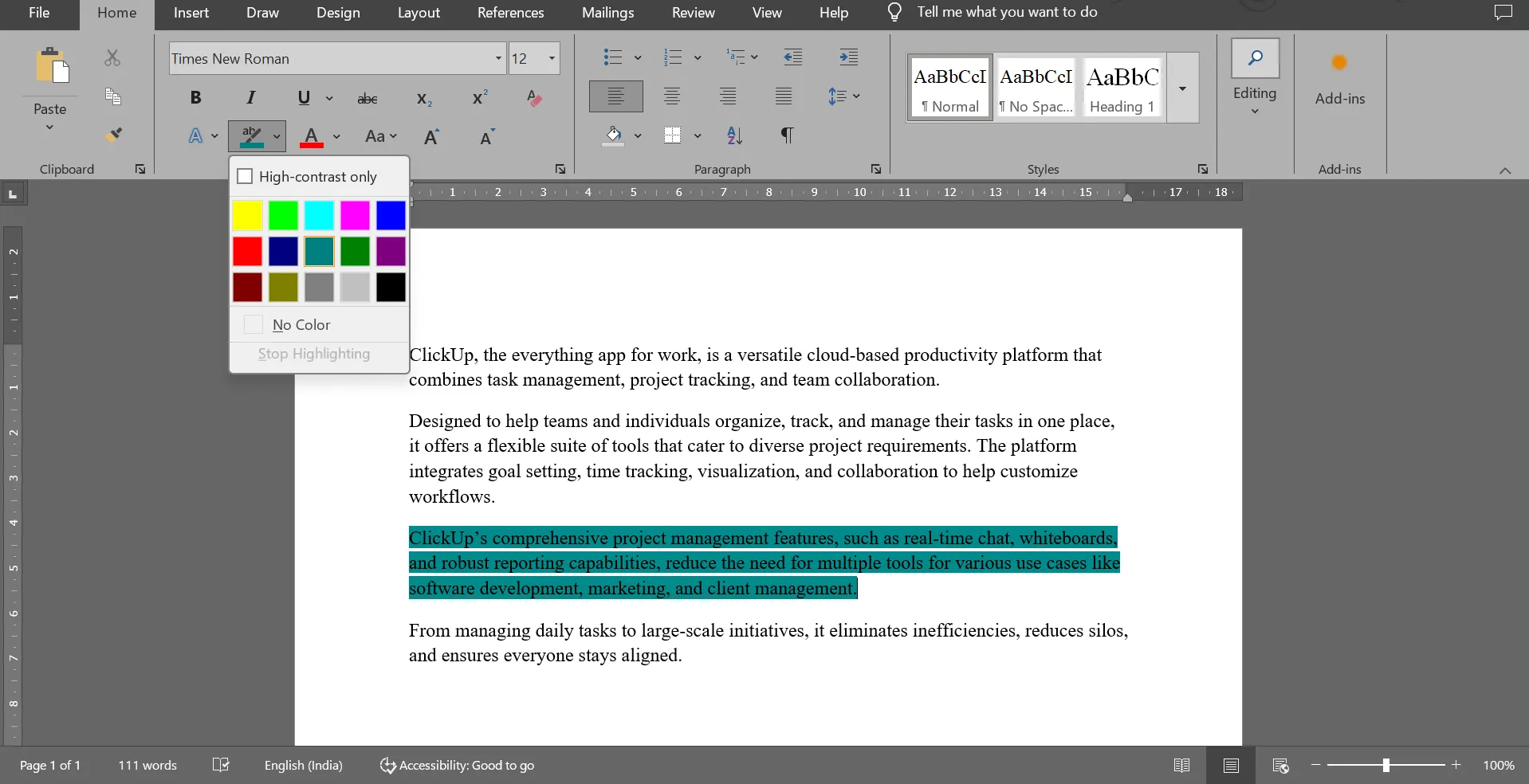Open the font size dropdown

tap(551, 58)
